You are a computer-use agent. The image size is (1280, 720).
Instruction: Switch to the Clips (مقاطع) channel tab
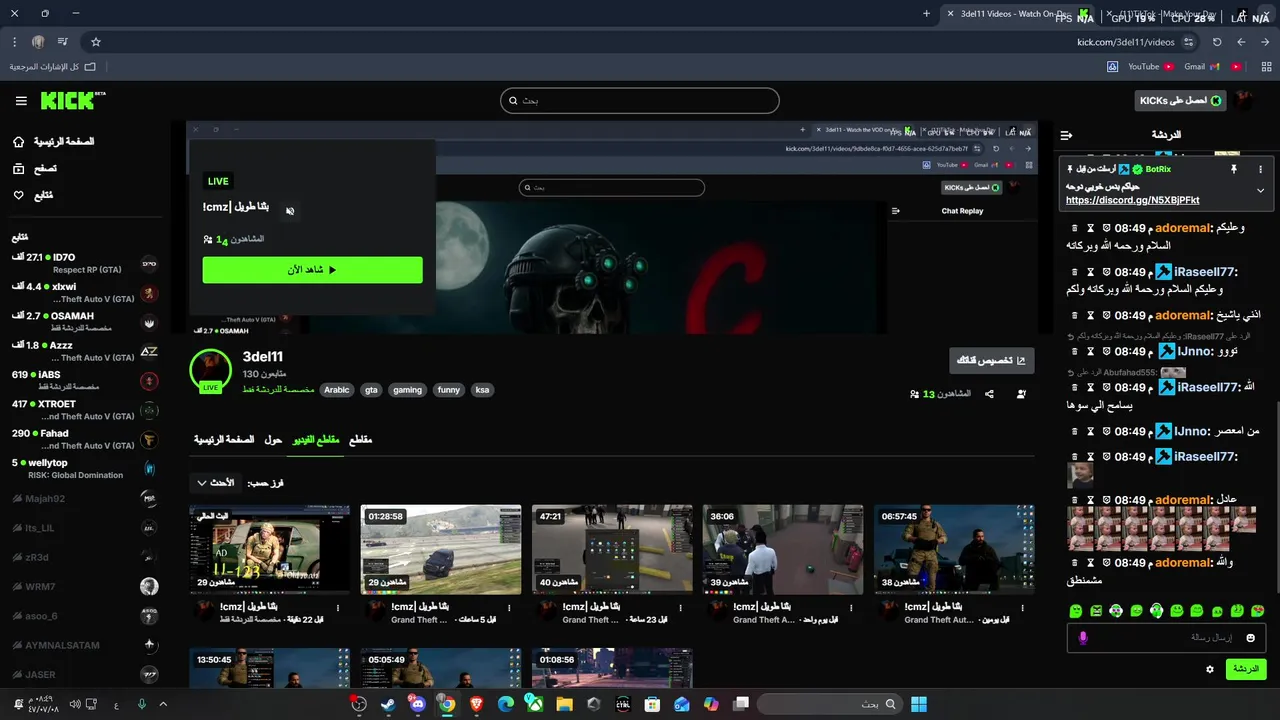point(360,439)
